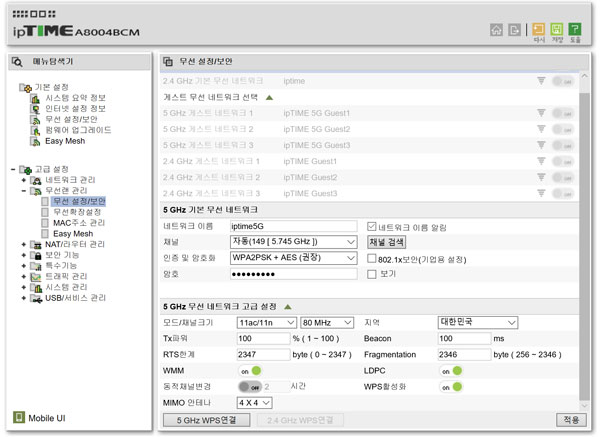Click the home icon in header
Image resolution: width=600 pixels, height=437 pixels.
tap(496, 30)
